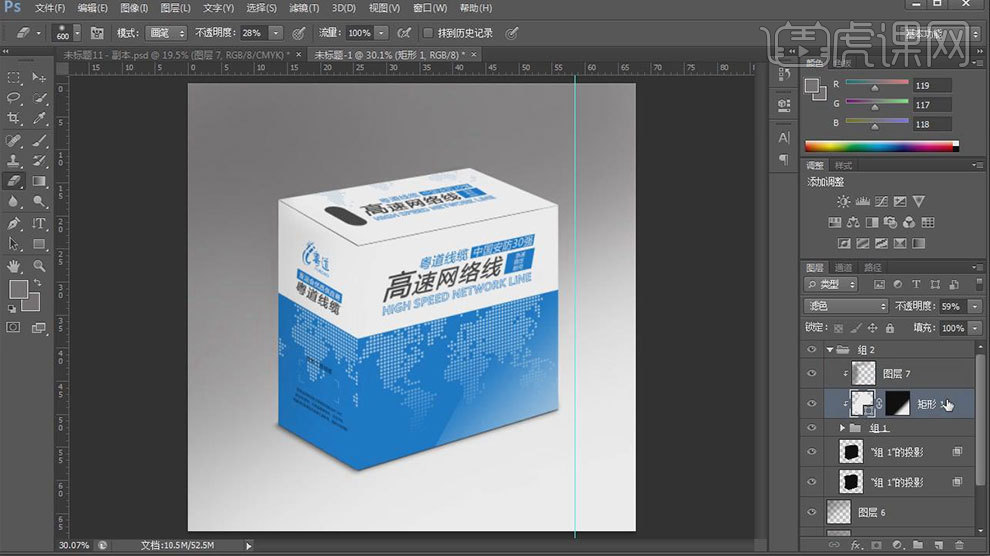Select the Eyedropper tool

[x=39, y=119]
